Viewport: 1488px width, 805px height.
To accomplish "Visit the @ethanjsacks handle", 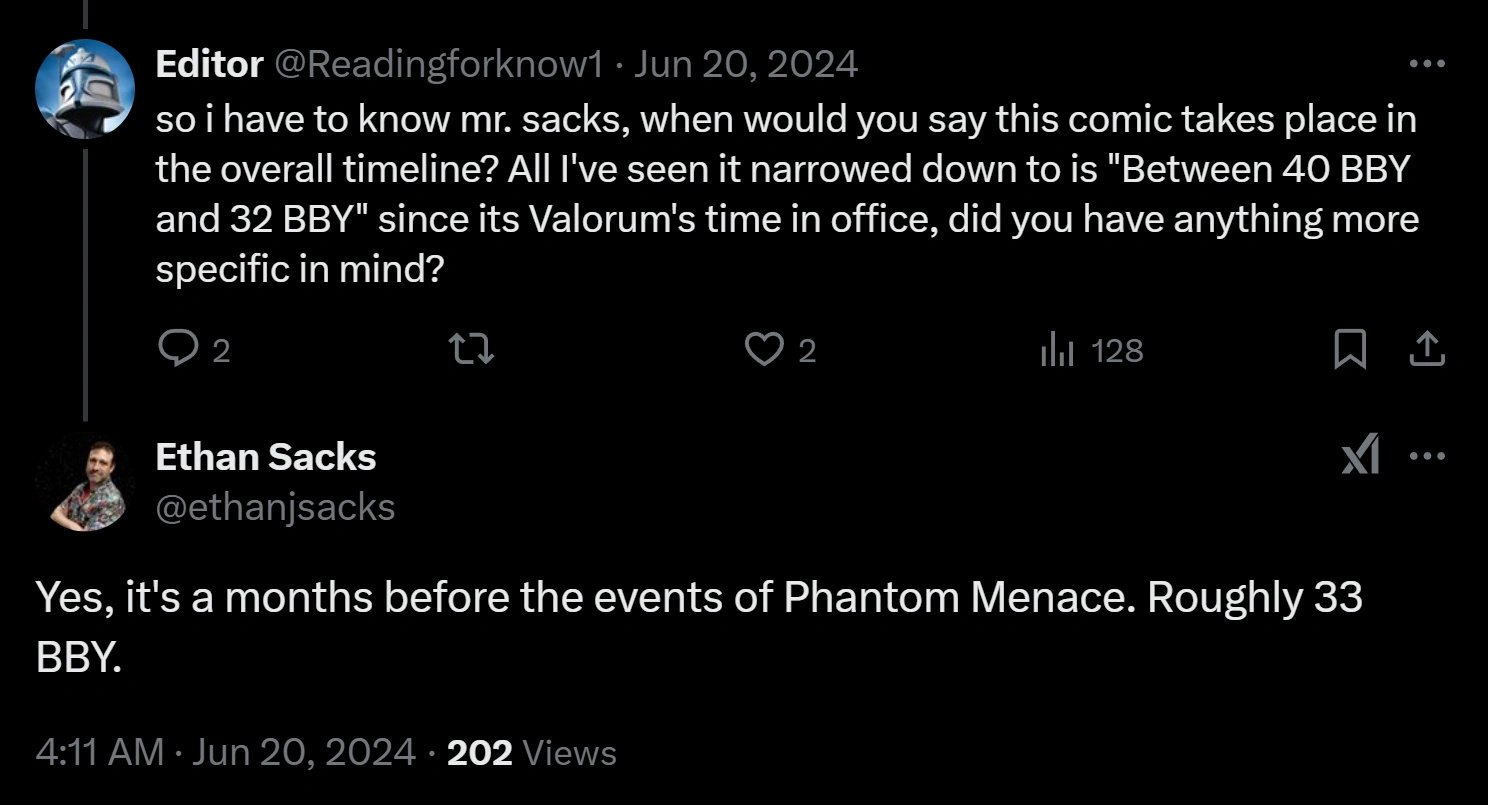I will click(x=275, y=507).
